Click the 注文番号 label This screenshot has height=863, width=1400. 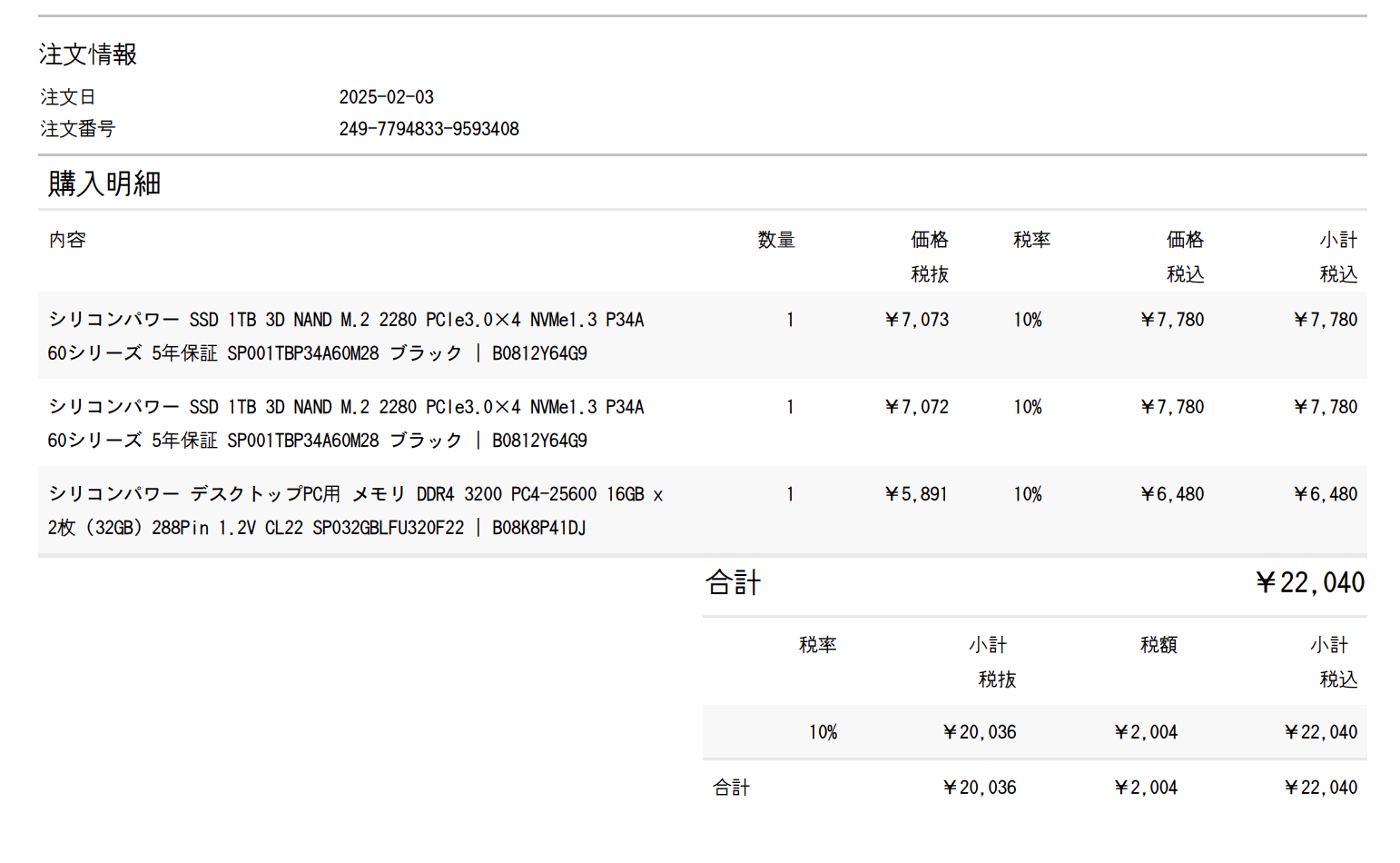tap(78, 129)
